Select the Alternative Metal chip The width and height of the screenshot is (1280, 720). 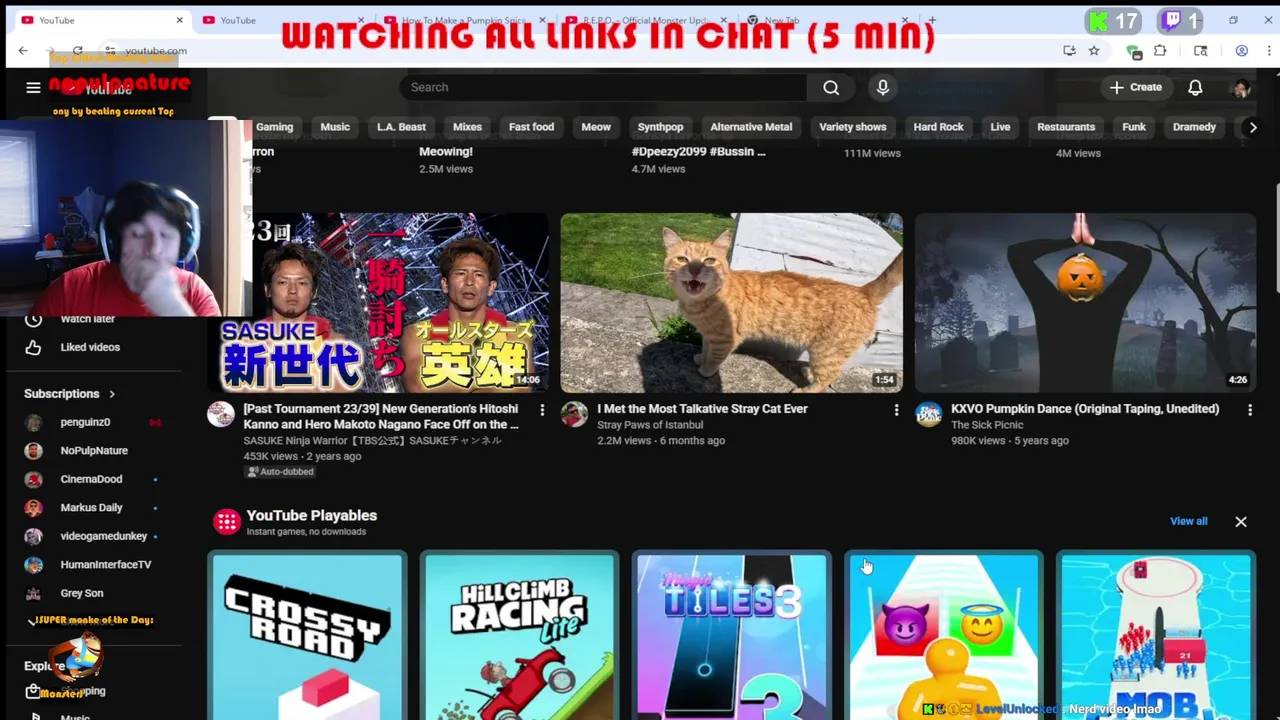point(751,127)
